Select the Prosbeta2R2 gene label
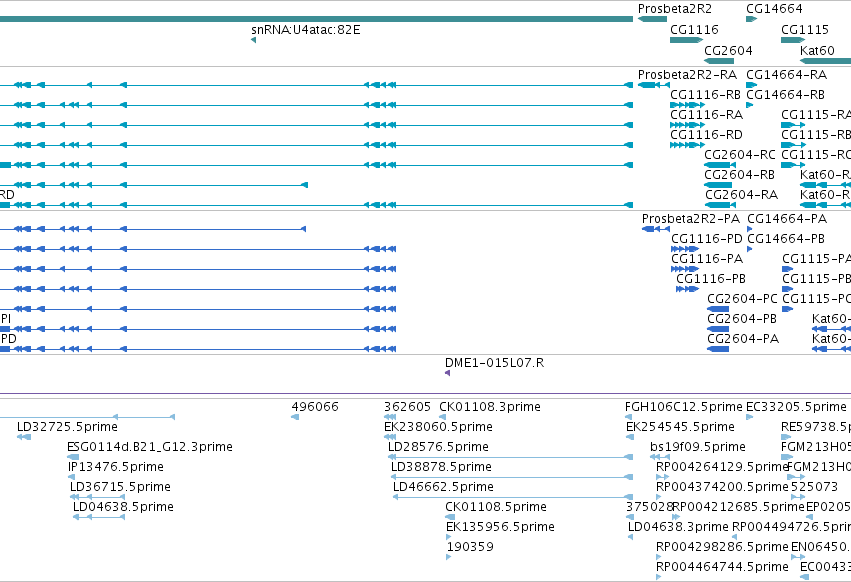851x582 pixels. pyautogui.click(x=675, y=9)
